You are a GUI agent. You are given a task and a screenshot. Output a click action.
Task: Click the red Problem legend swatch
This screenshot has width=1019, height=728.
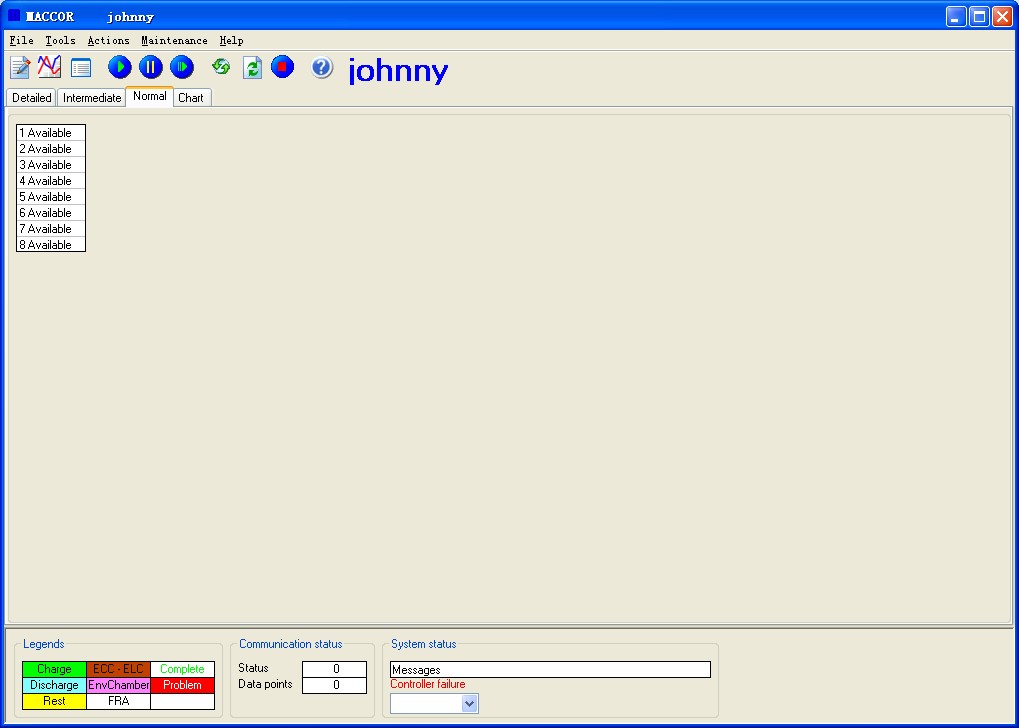(x=182, y=686)
